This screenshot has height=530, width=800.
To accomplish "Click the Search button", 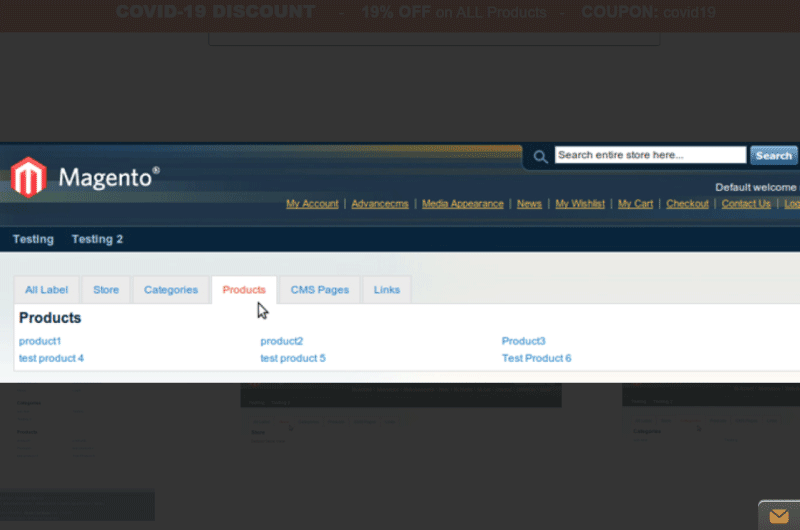I will click(x=773, y=155).
